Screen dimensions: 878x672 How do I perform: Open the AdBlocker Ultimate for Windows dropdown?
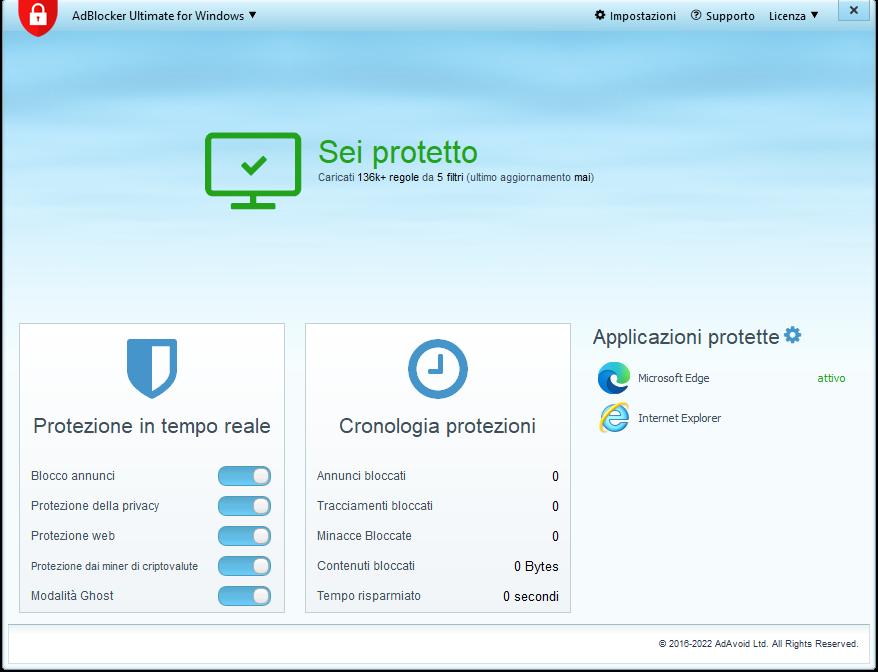click(x=164, y=16)
